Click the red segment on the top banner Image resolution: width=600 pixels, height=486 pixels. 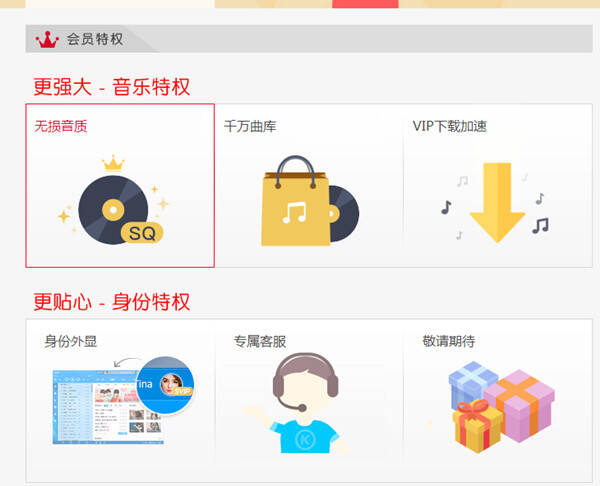coord(365,4)
